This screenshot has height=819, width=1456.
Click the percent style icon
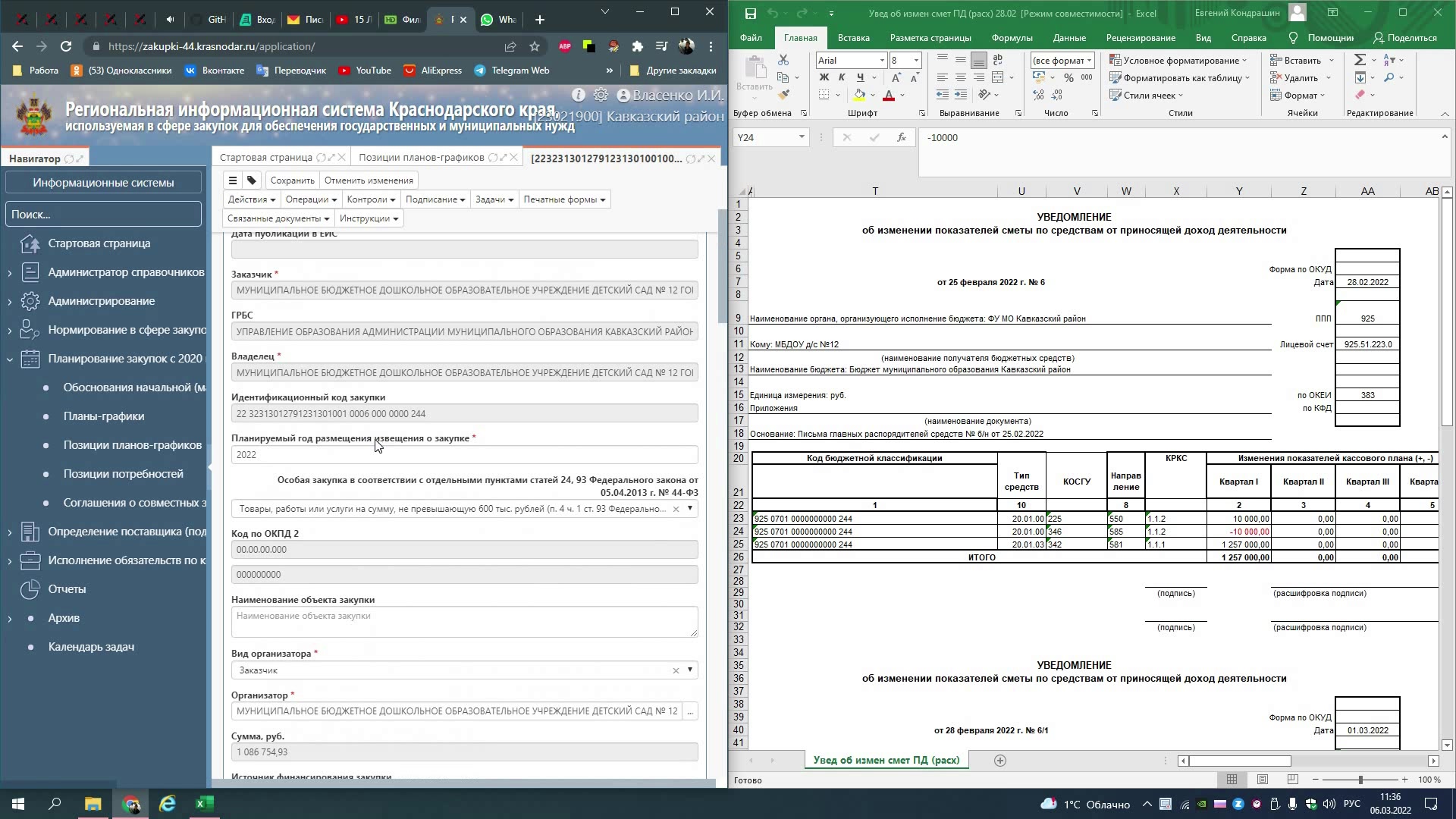1068,77
